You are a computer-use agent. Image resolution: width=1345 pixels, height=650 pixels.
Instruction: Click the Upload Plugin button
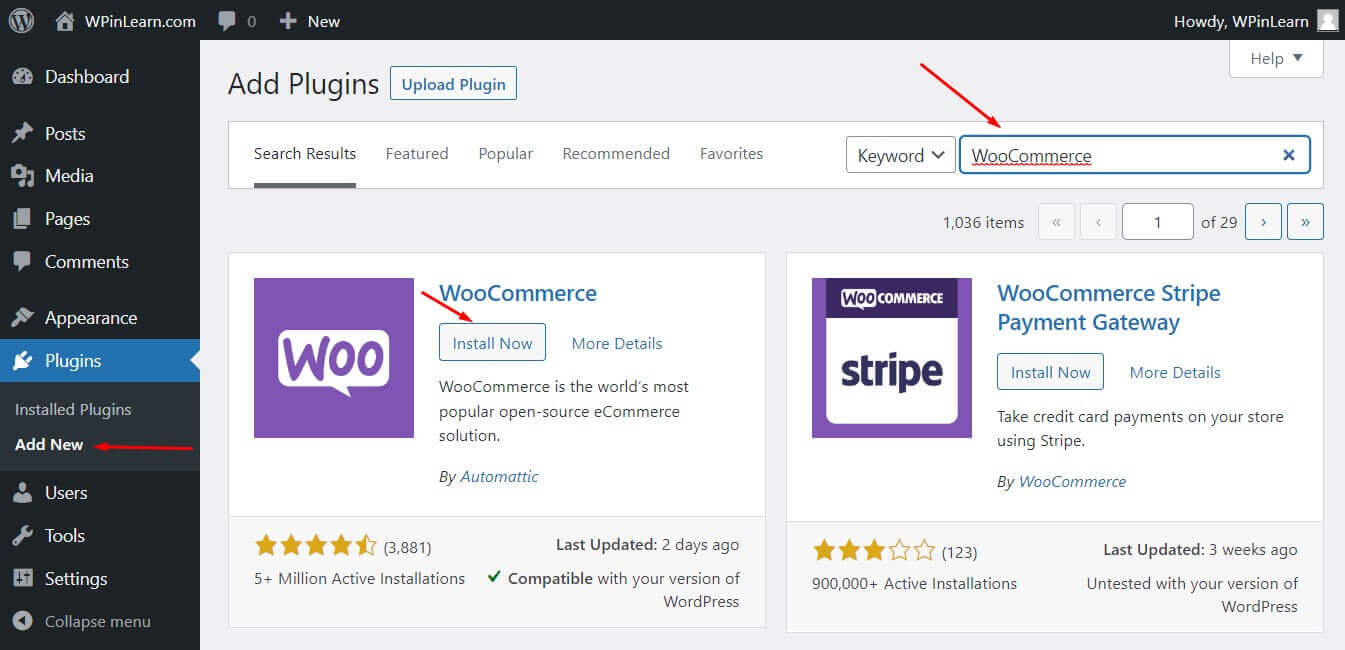(454, 84)
